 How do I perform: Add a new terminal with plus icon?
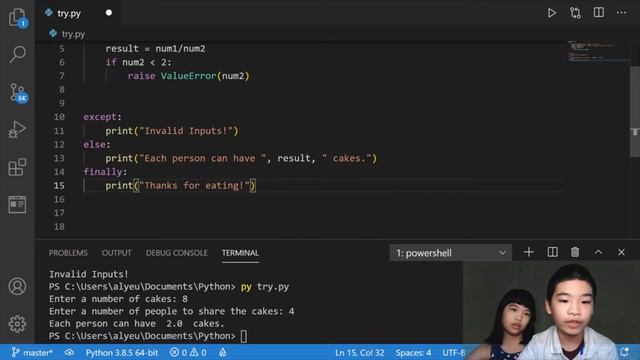[x=529, y=252]
